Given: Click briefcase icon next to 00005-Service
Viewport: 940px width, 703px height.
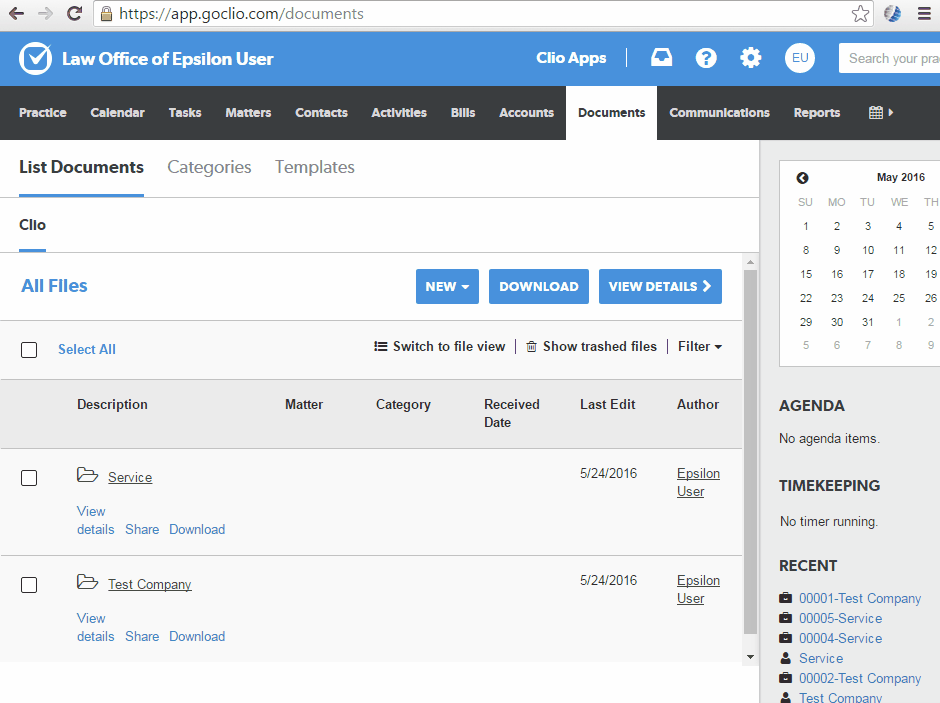Looking at the screenshot, I should (785, 618).
